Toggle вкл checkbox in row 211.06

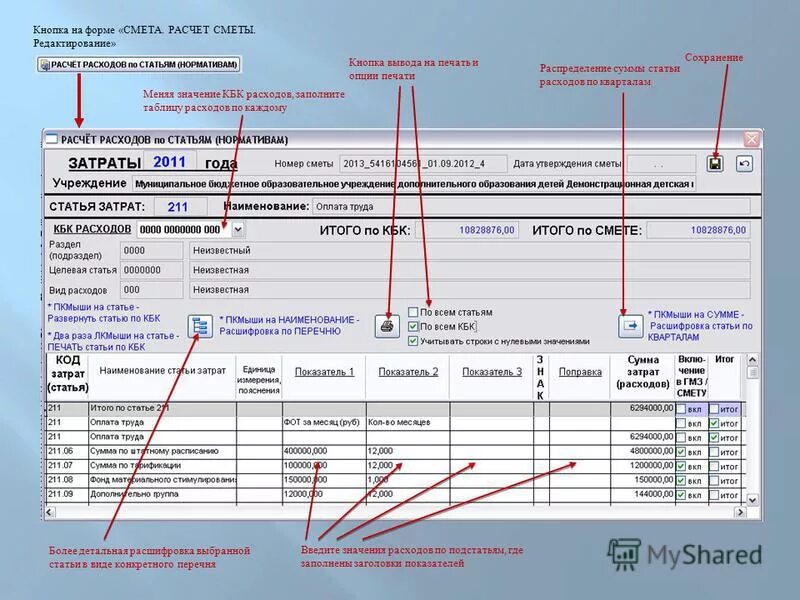681,452
